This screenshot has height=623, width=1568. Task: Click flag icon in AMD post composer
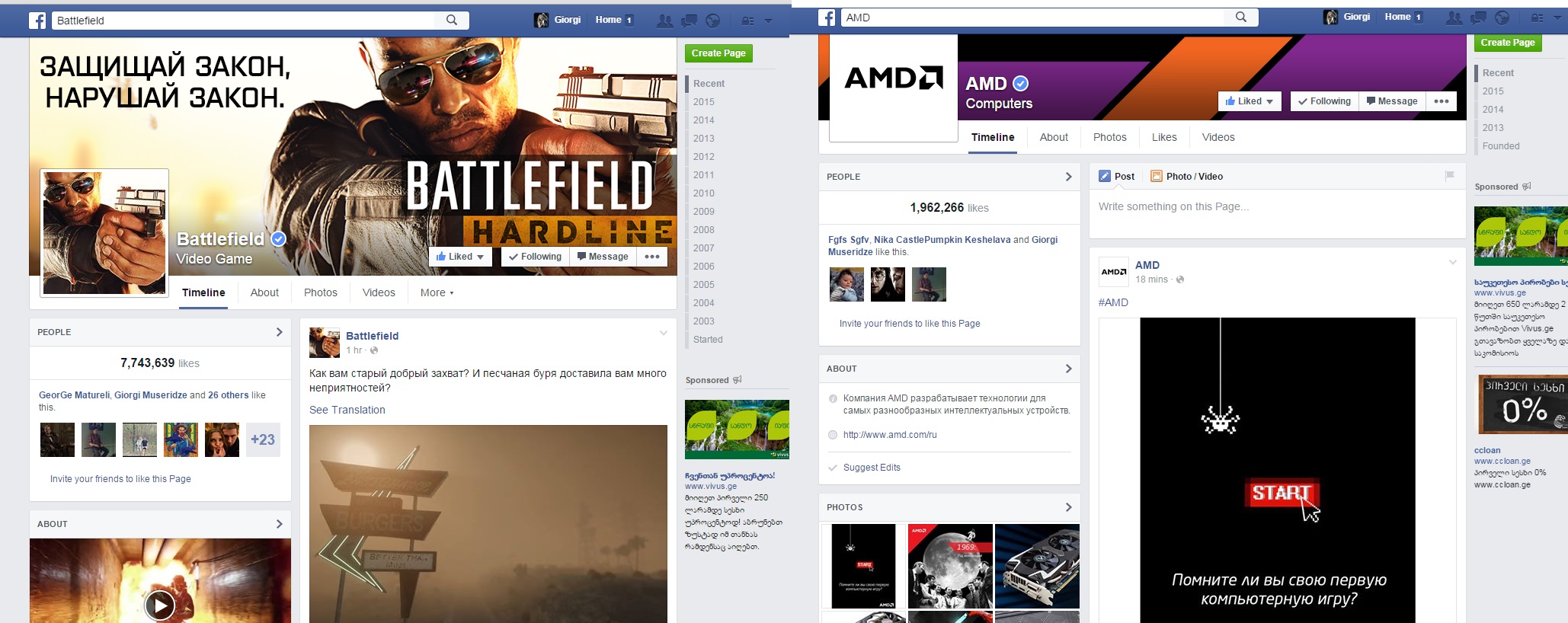[x=1449, y=176]
